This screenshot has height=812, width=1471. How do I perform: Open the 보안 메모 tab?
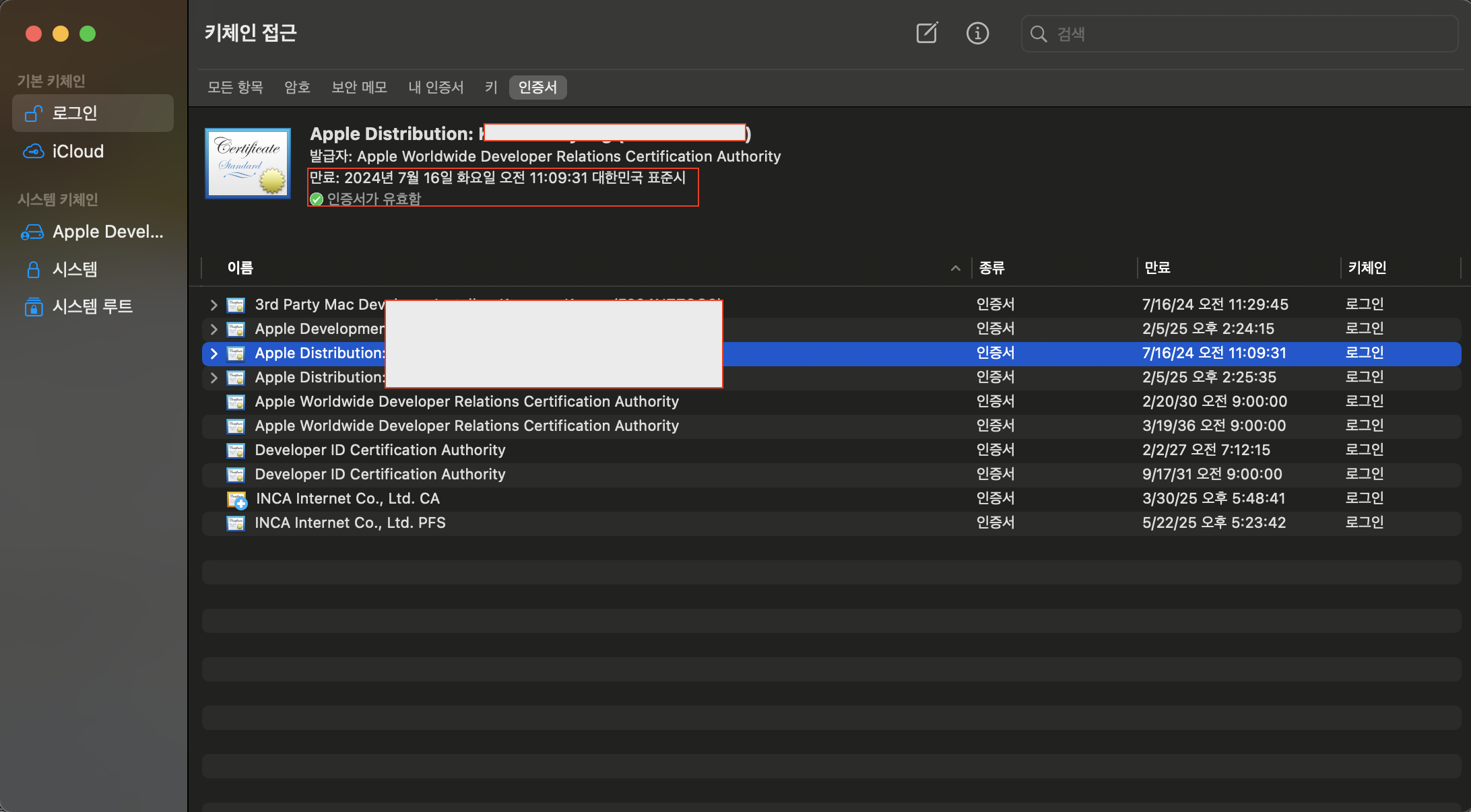[x=359, y=88]
